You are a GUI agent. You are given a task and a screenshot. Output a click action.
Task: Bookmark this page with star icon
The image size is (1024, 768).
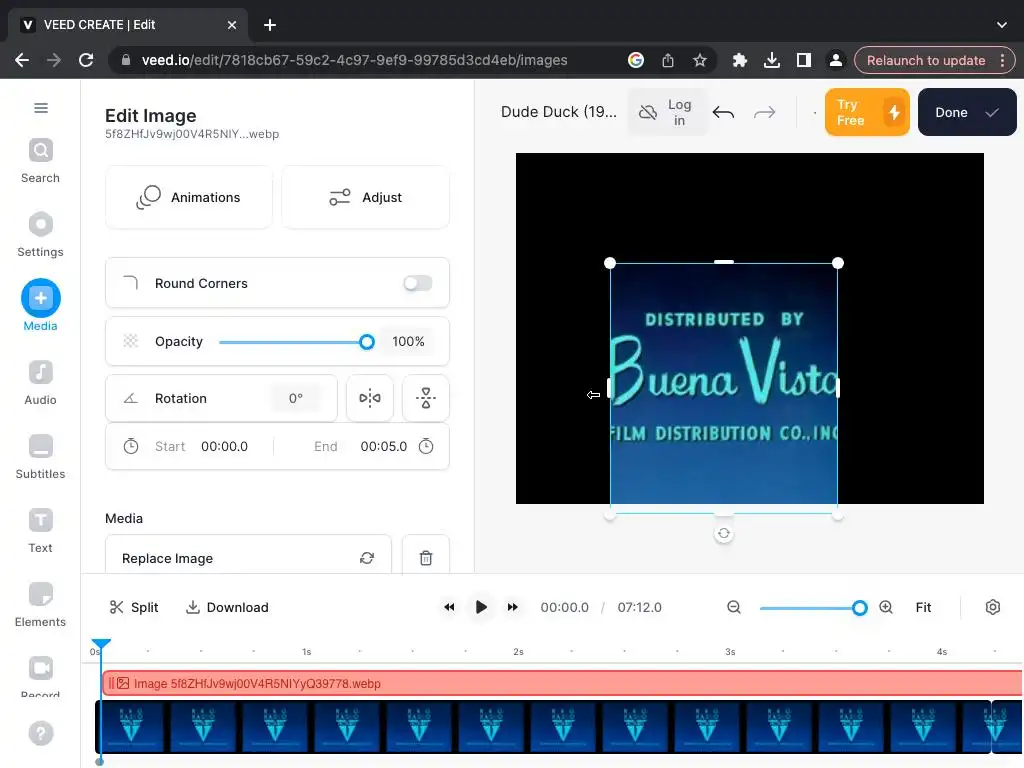(699, 60)
